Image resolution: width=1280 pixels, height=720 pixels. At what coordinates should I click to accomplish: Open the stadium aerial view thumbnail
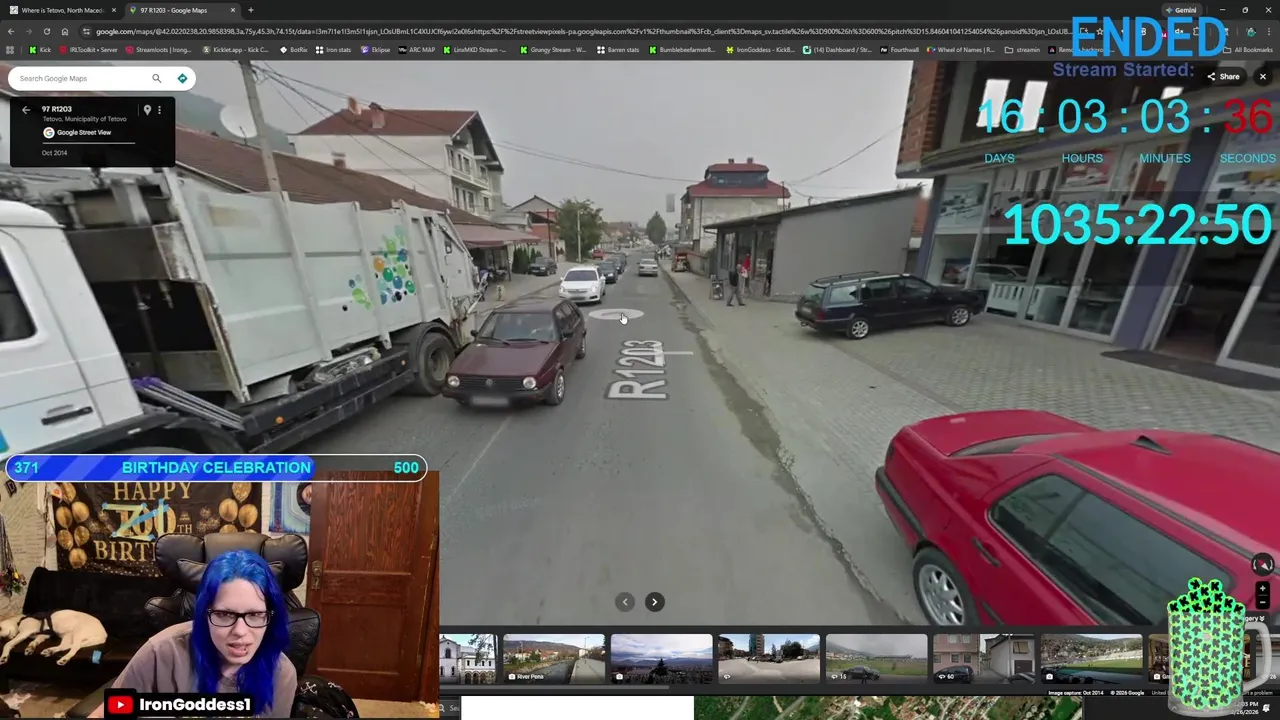coord(1091,658)
